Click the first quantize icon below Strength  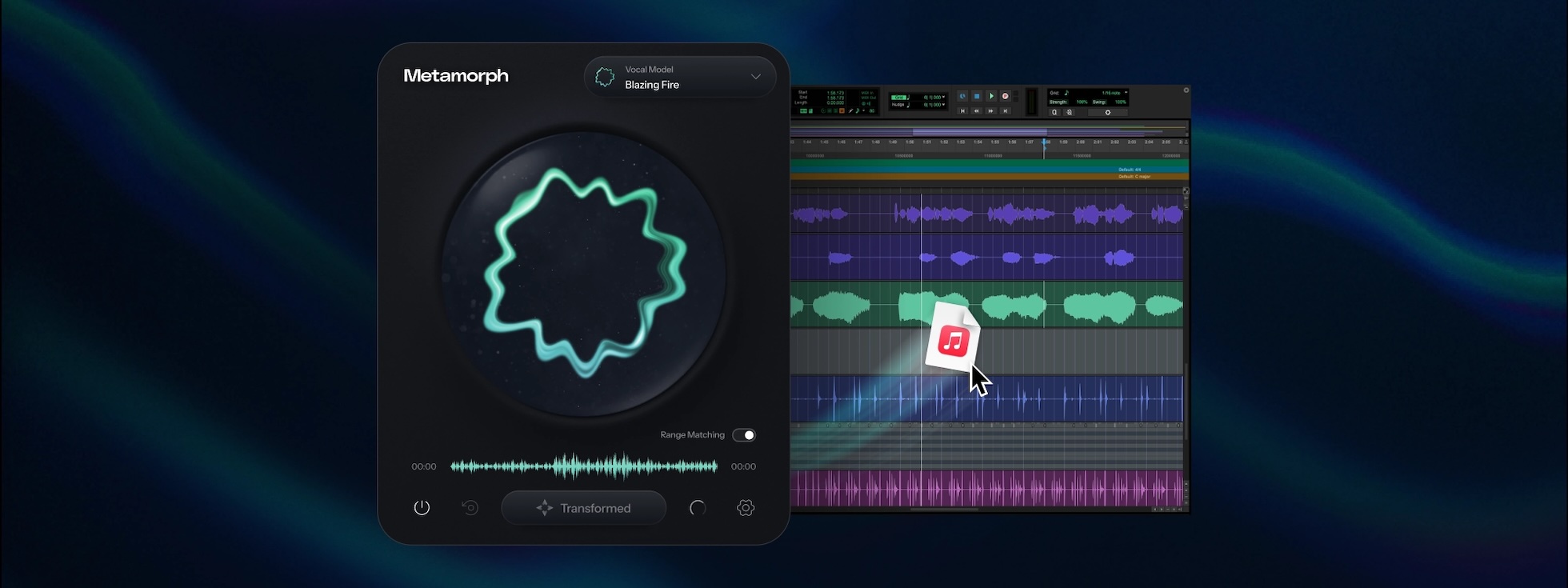tap(1054, 113)
